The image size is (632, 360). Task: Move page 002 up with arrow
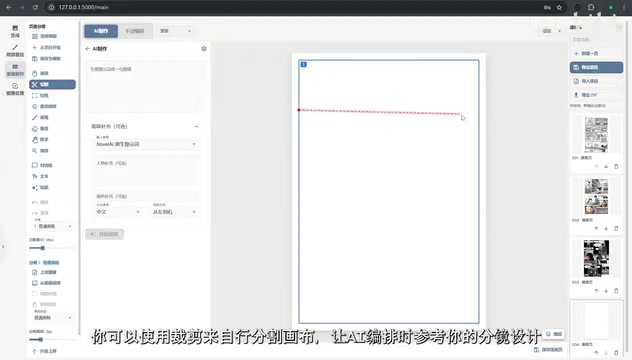coord(596,228)
